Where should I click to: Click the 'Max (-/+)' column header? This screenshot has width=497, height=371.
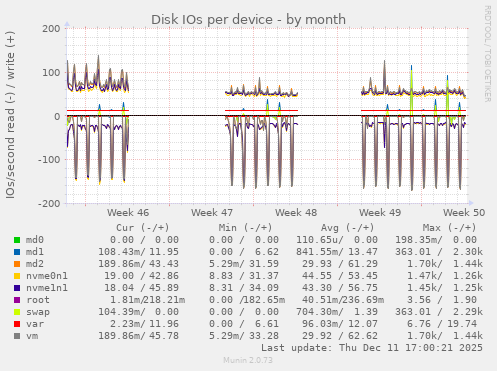[x=450, y=228]
